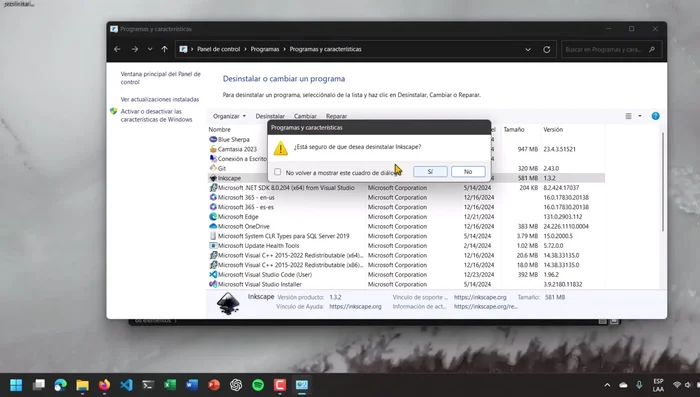Click 'Panel de control' in address bar
700x397 pixels.
(x=218, y=49)
